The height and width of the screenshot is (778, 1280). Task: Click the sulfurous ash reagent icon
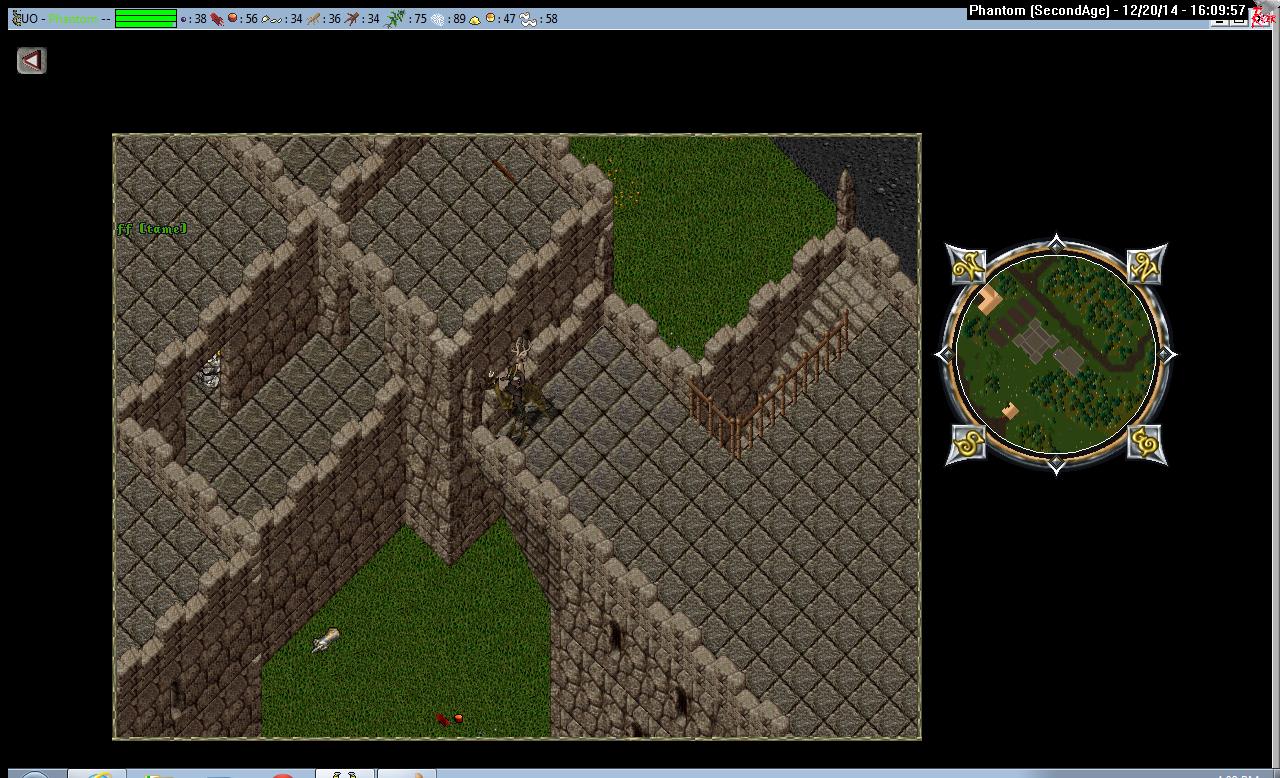pyautogui.click(x=475, y=19)
